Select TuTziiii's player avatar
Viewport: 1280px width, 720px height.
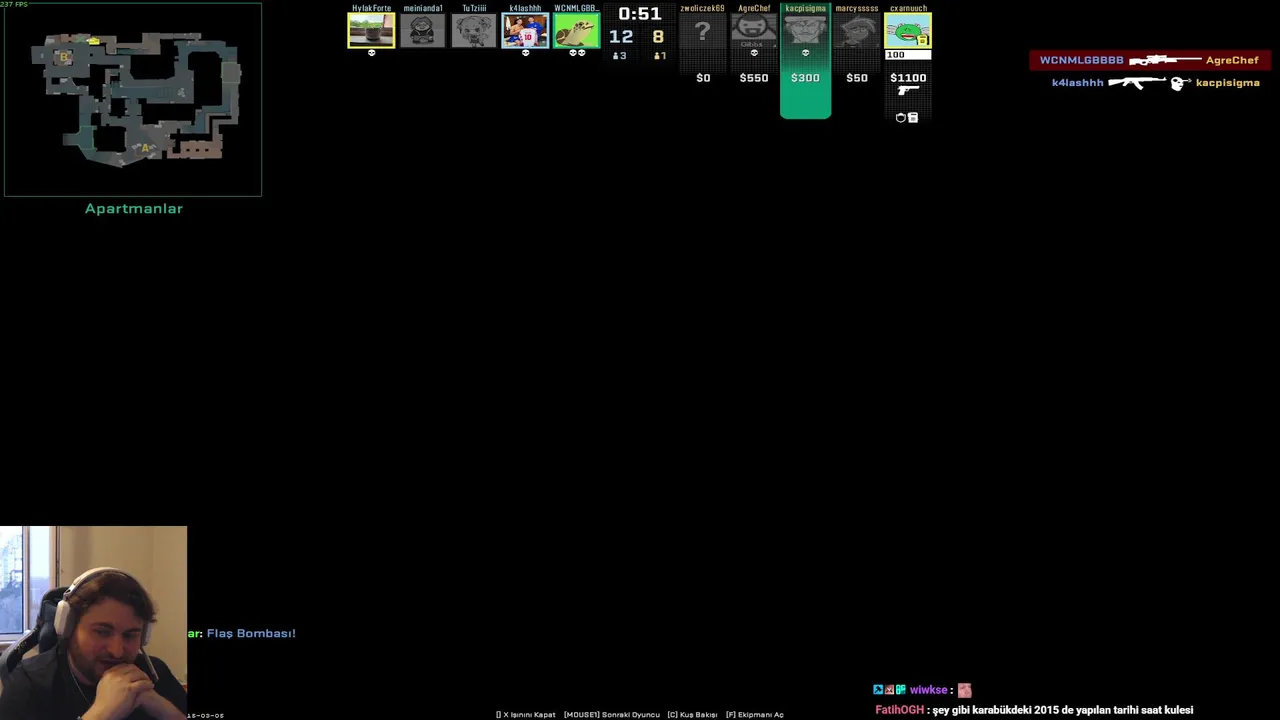(x=474, y=30)
